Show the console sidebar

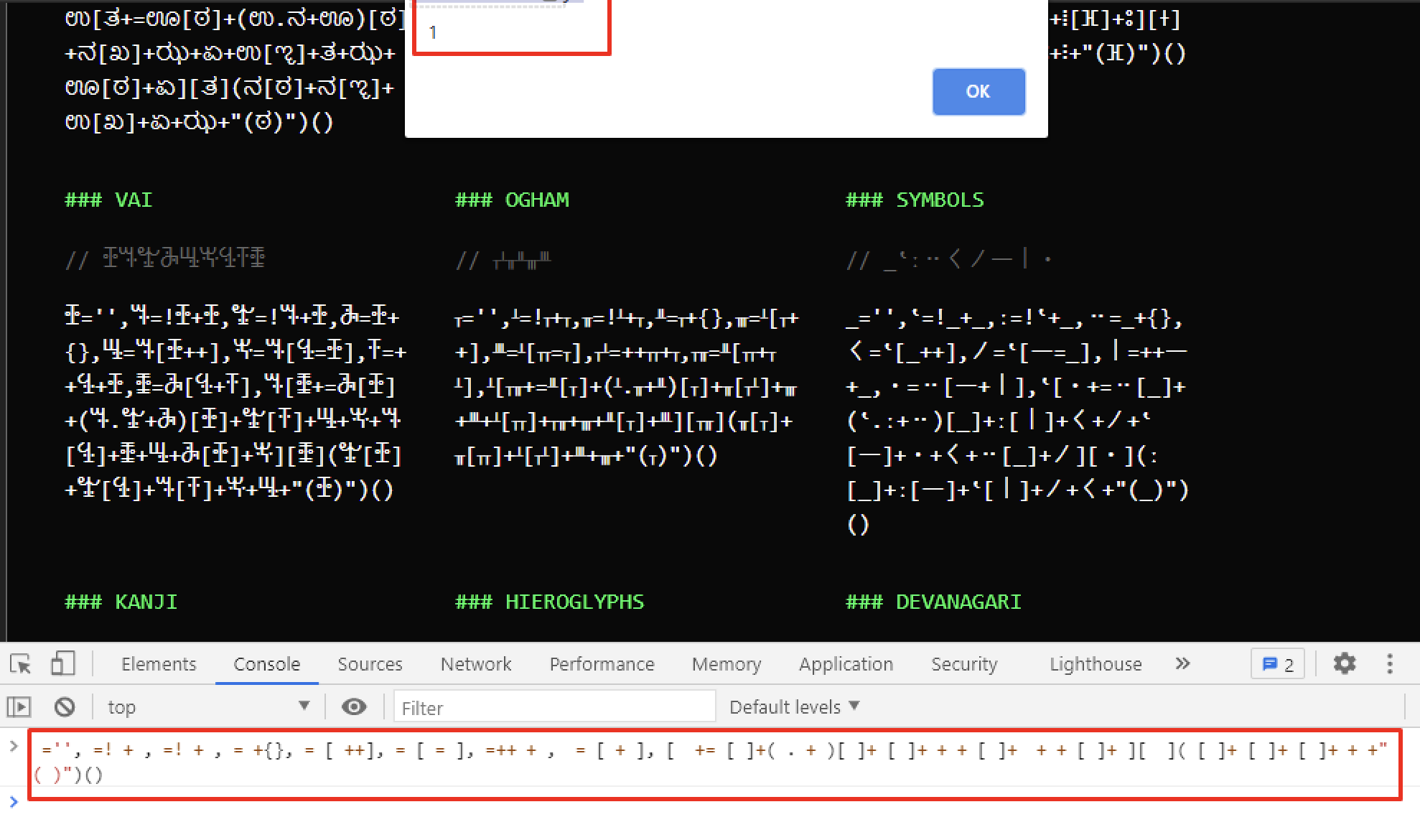tap(19, 707)
